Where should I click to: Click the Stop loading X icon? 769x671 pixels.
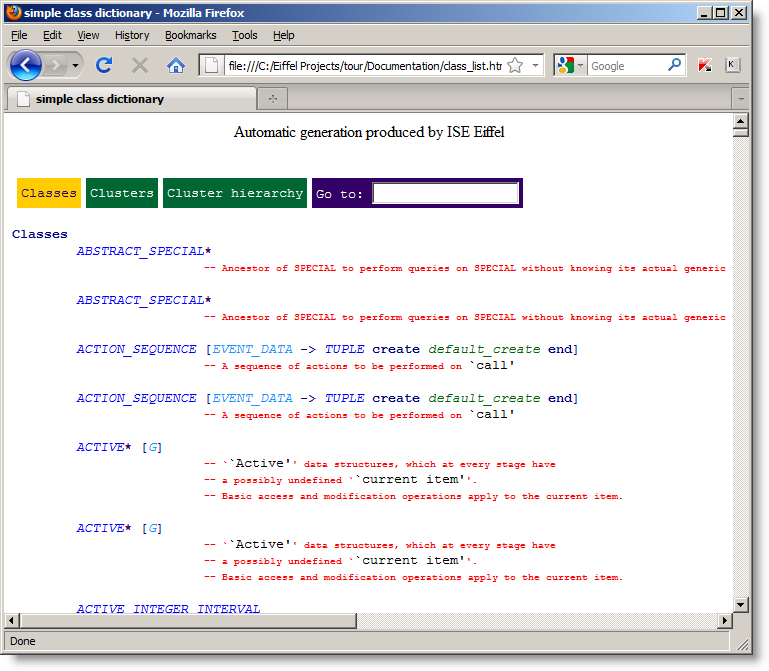pyautogui.click(x=140, y=65)
